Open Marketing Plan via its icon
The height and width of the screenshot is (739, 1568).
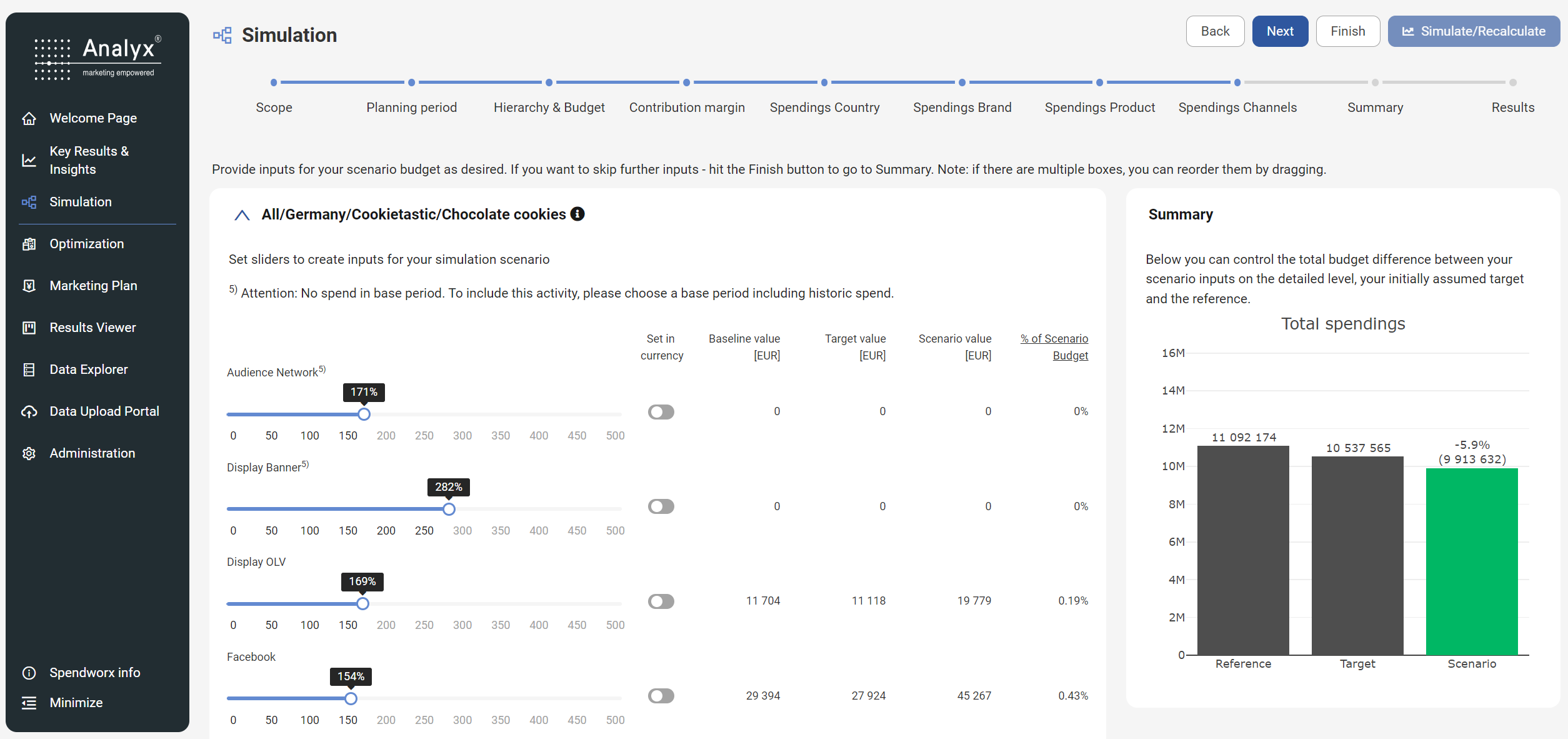29,286
